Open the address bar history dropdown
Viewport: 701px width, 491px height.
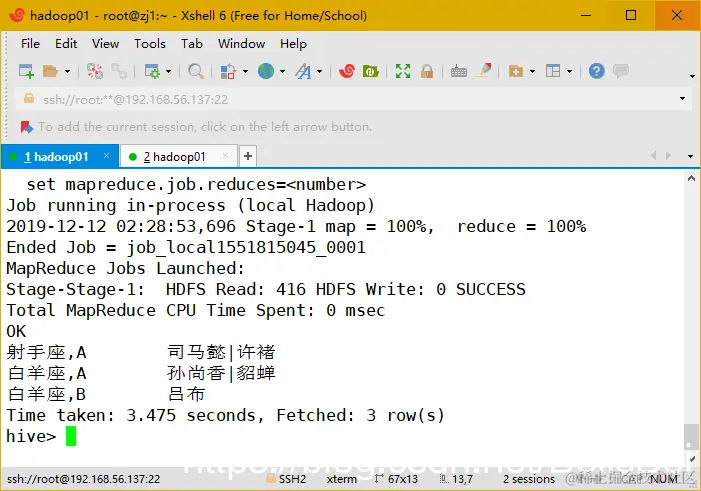coord(682,98)
